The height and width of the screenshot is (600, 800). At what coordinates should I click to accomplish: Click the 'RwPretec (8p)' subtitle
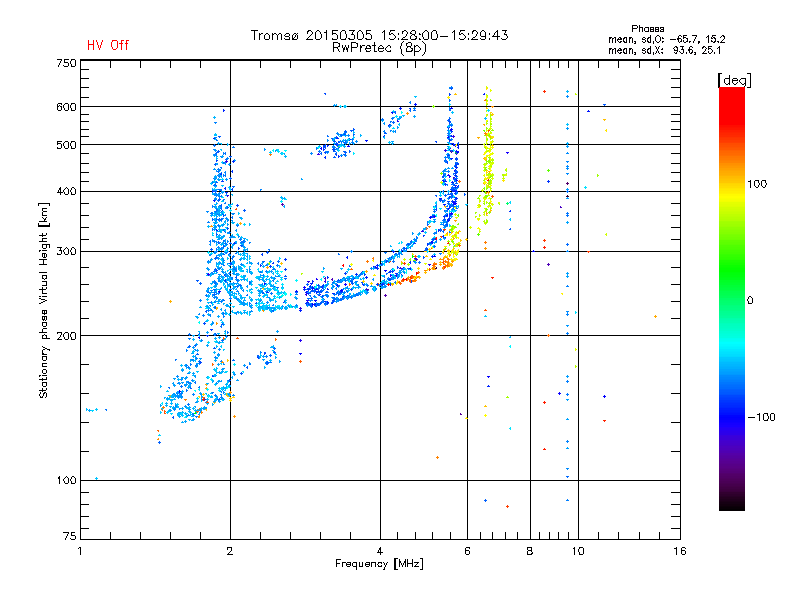coord(380,48)
